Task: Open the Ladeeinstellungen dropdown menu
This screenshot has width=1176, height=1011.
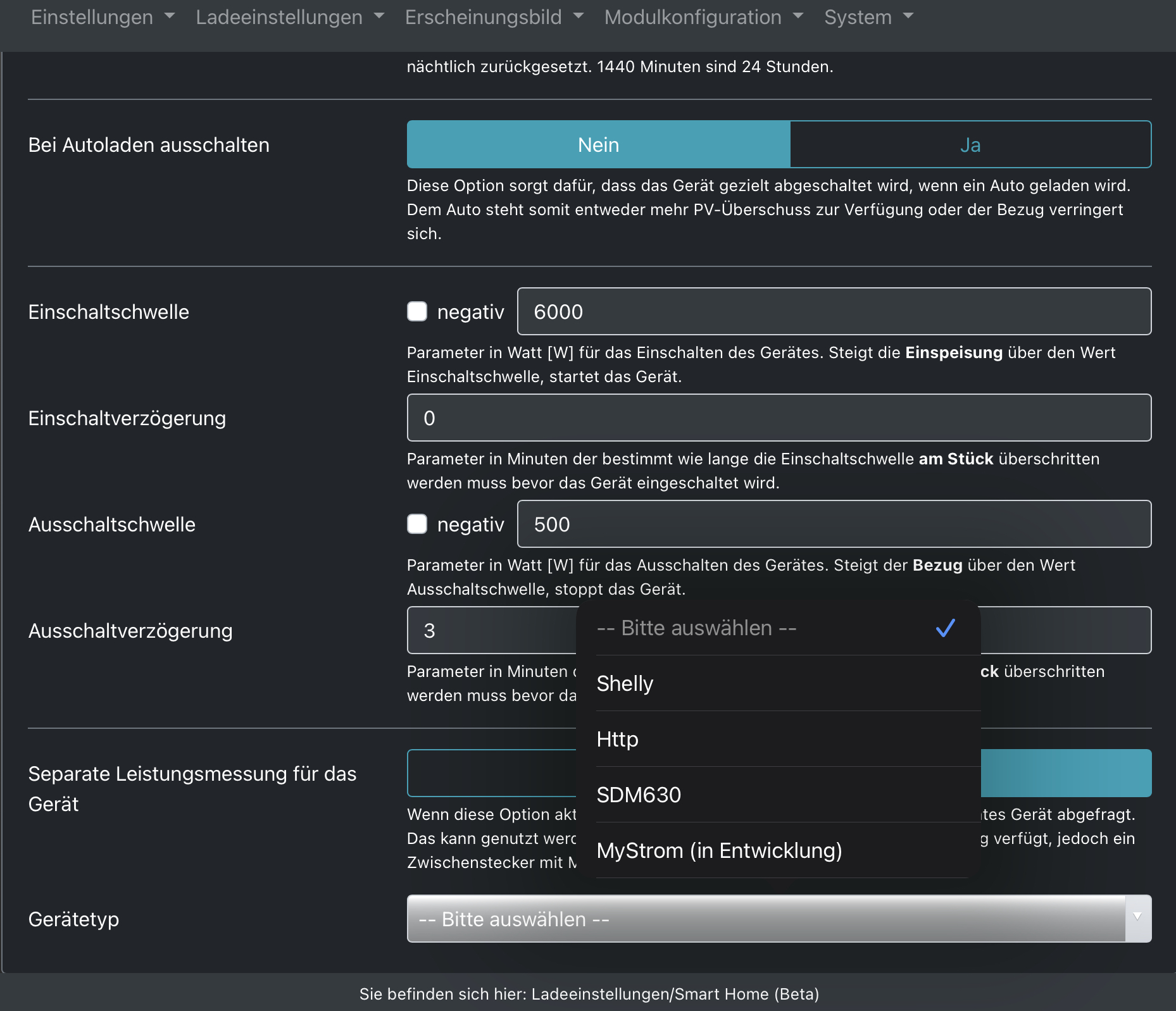Action: (x=289, y=17)
